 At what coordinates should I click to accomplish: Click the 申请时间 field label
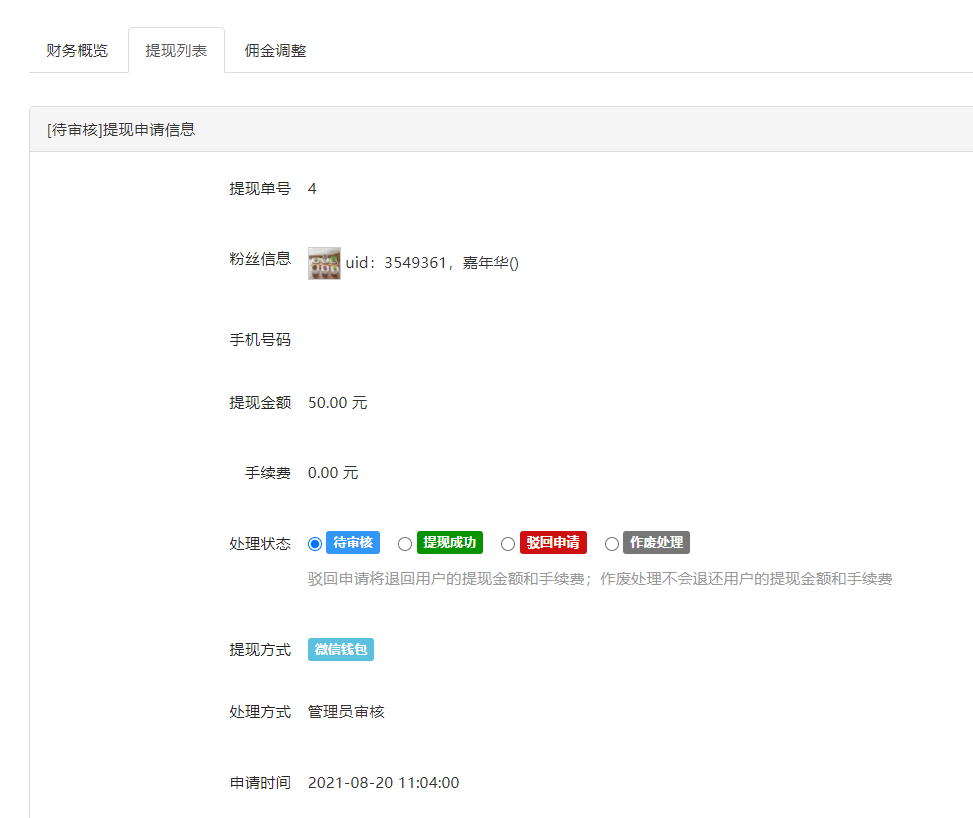coord(260,783)
